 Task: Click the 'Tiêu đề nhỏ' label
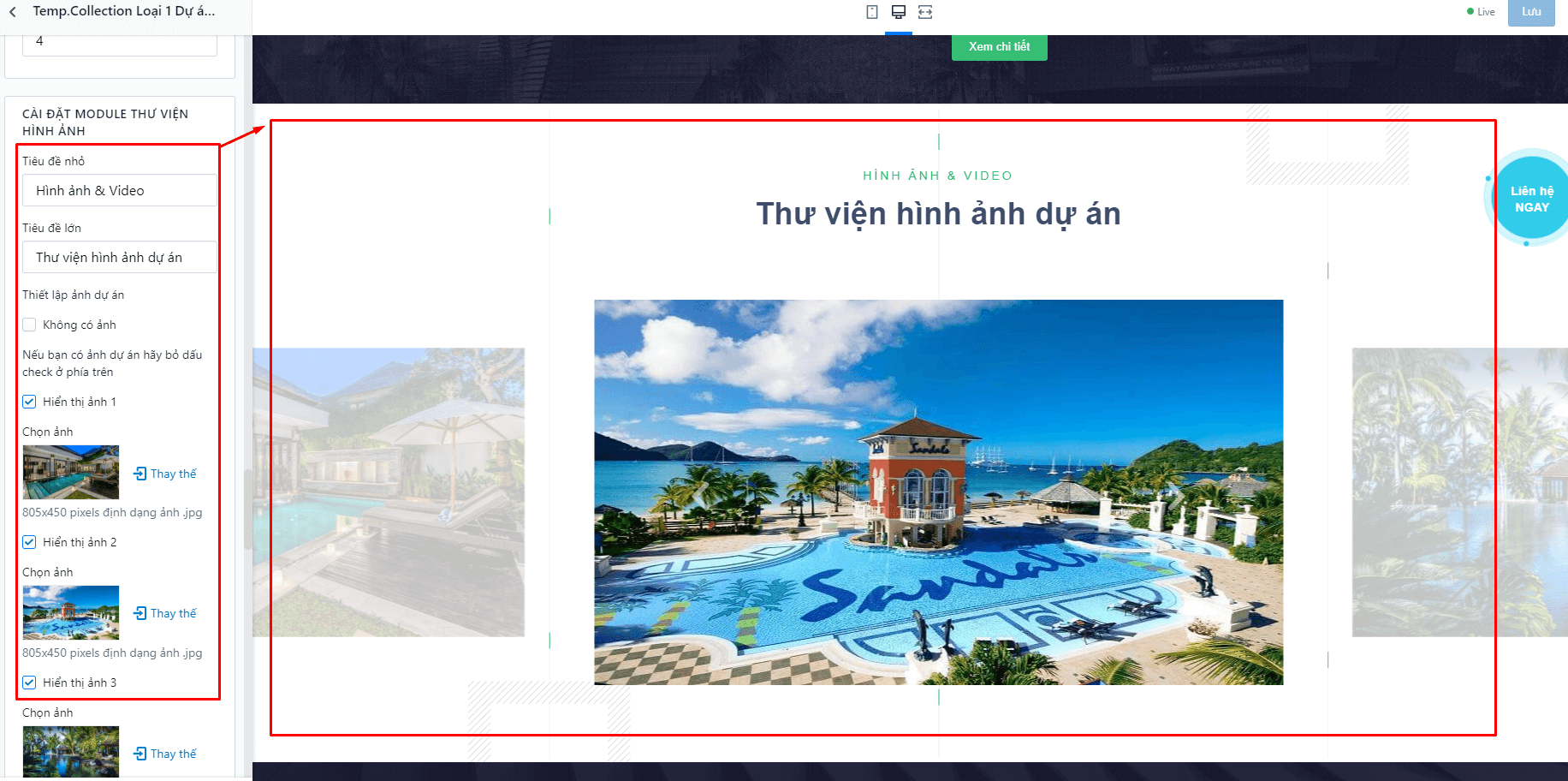54,161
